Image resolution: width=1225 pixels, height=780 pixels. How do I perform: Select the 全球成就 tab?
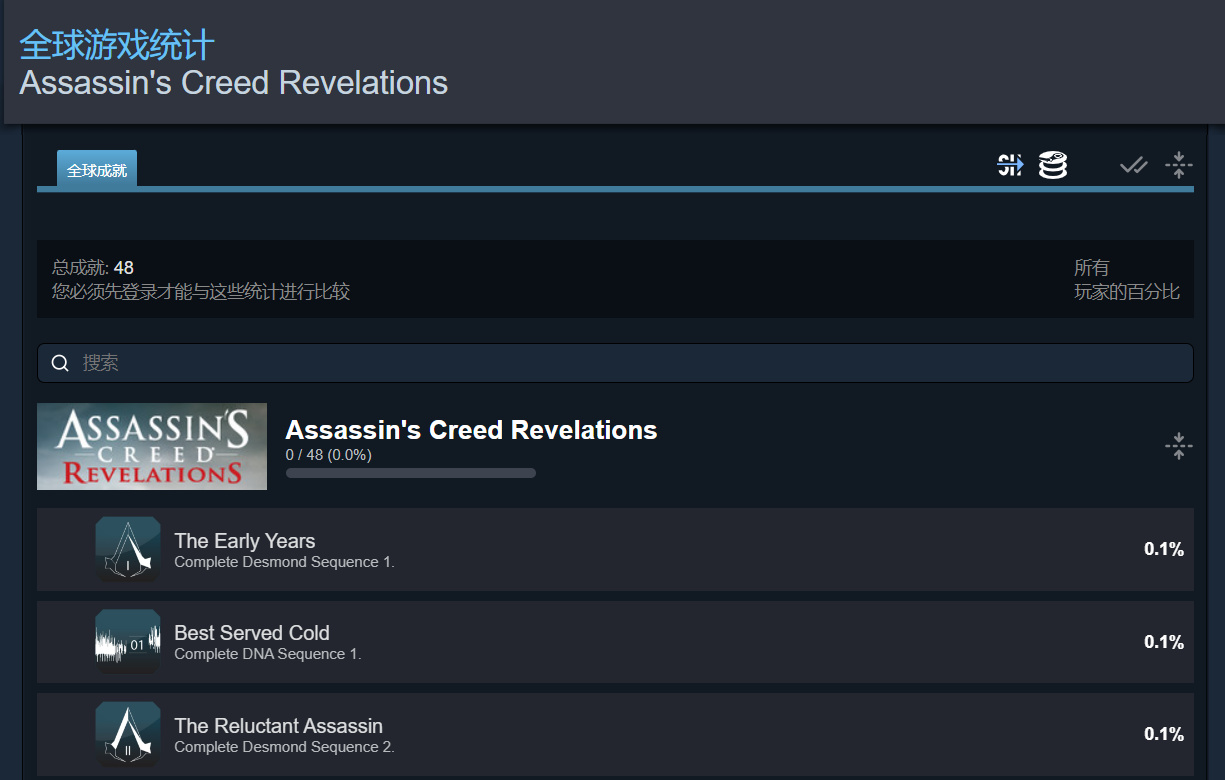click(x=97, y=170)
